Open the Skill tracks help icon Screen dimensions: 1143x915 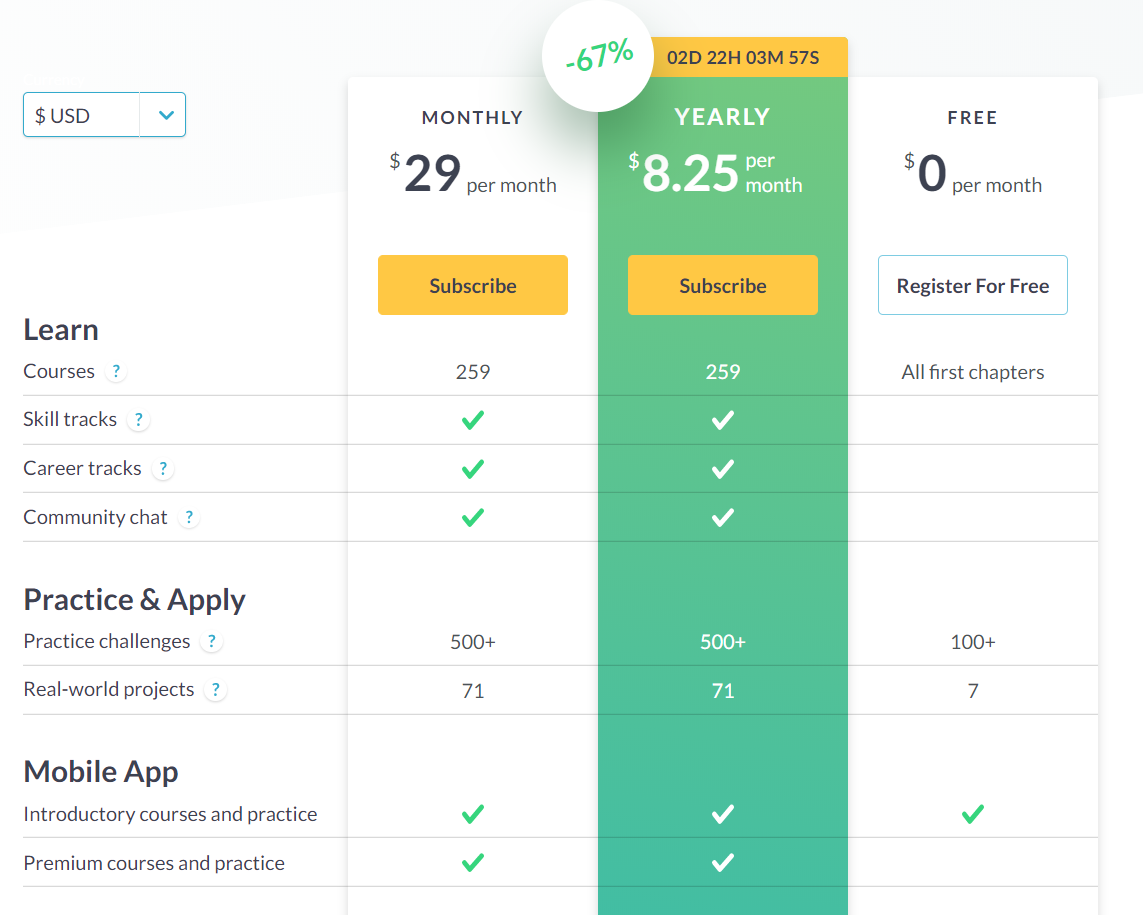pyautogui.click(x=139, y=420)
